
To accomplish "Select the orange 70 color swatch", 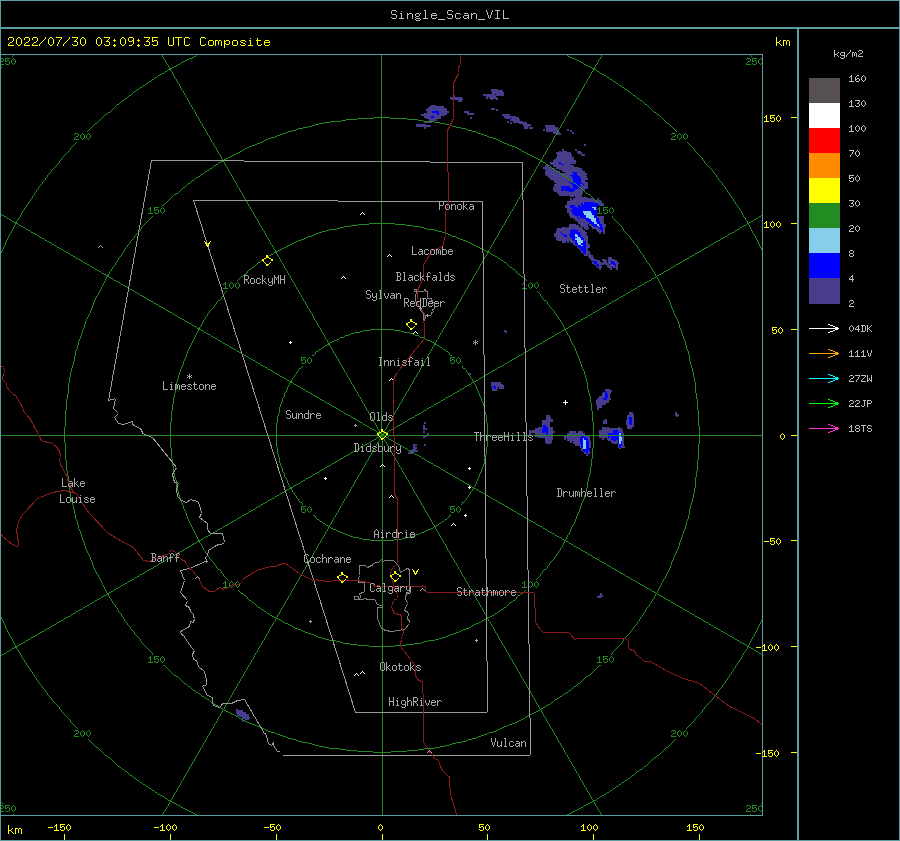I will pyautogui.click(x=824, y=165).
